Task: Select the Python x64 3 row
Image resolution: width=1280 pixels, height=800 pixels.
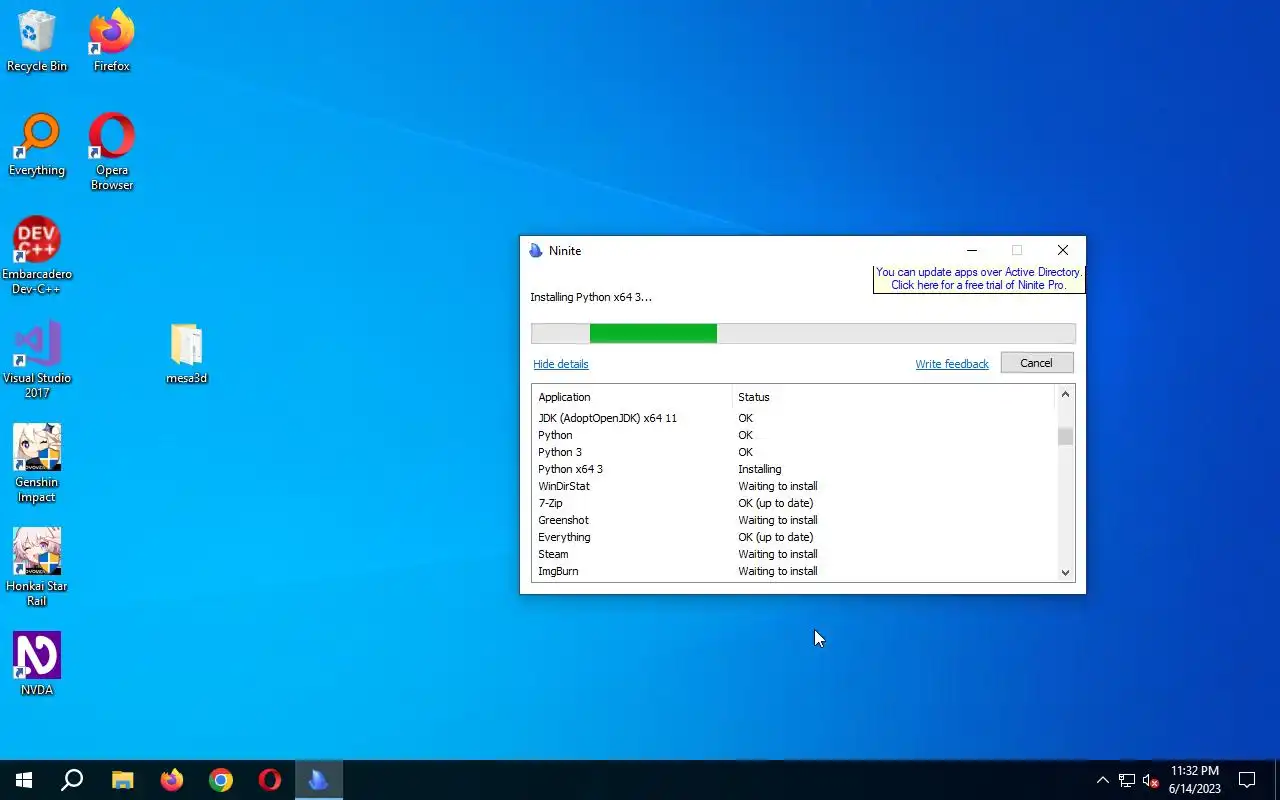Action: tap(794, 469)
